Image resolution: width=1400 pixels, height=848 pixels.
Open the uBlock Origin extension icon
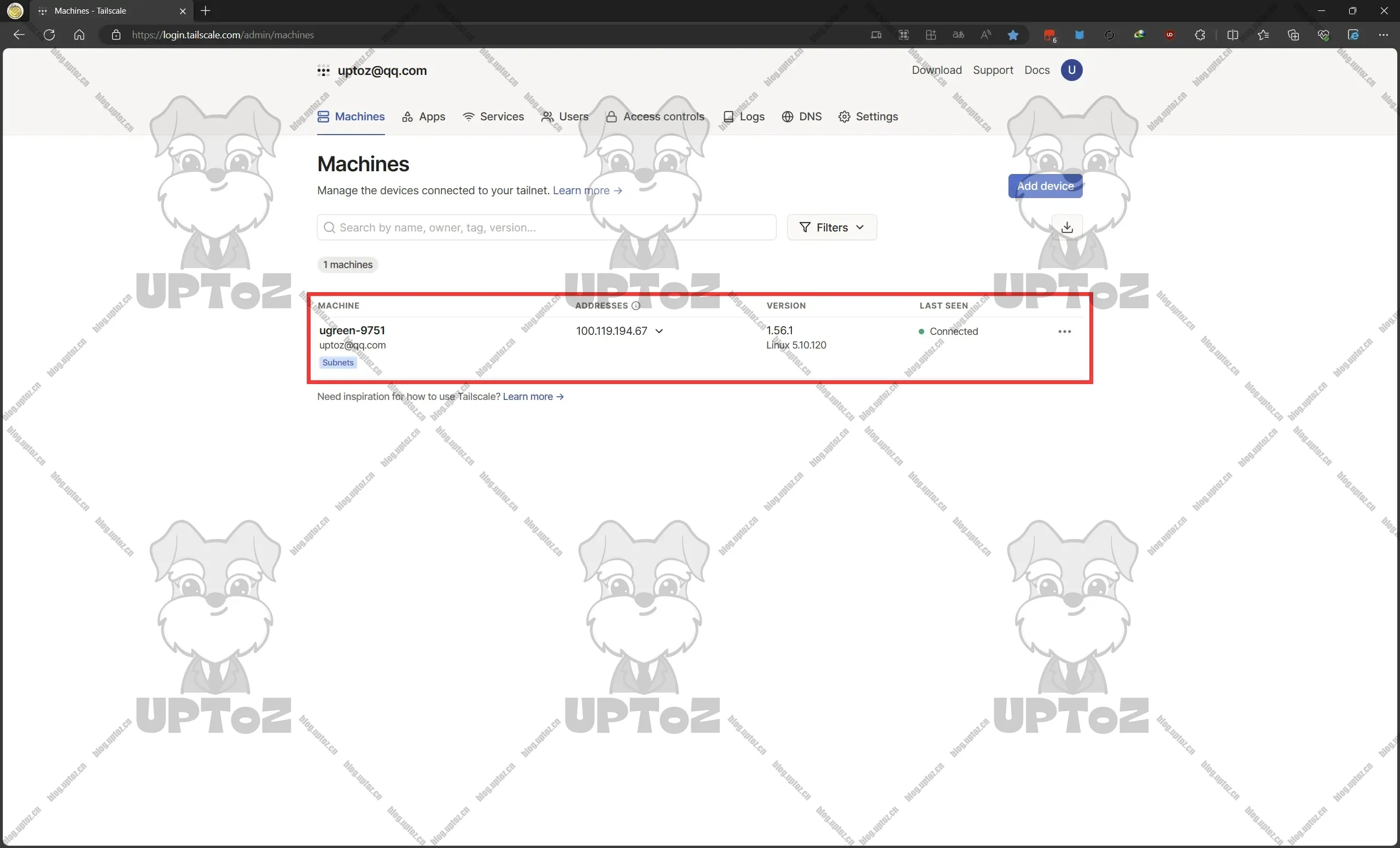1170,34
